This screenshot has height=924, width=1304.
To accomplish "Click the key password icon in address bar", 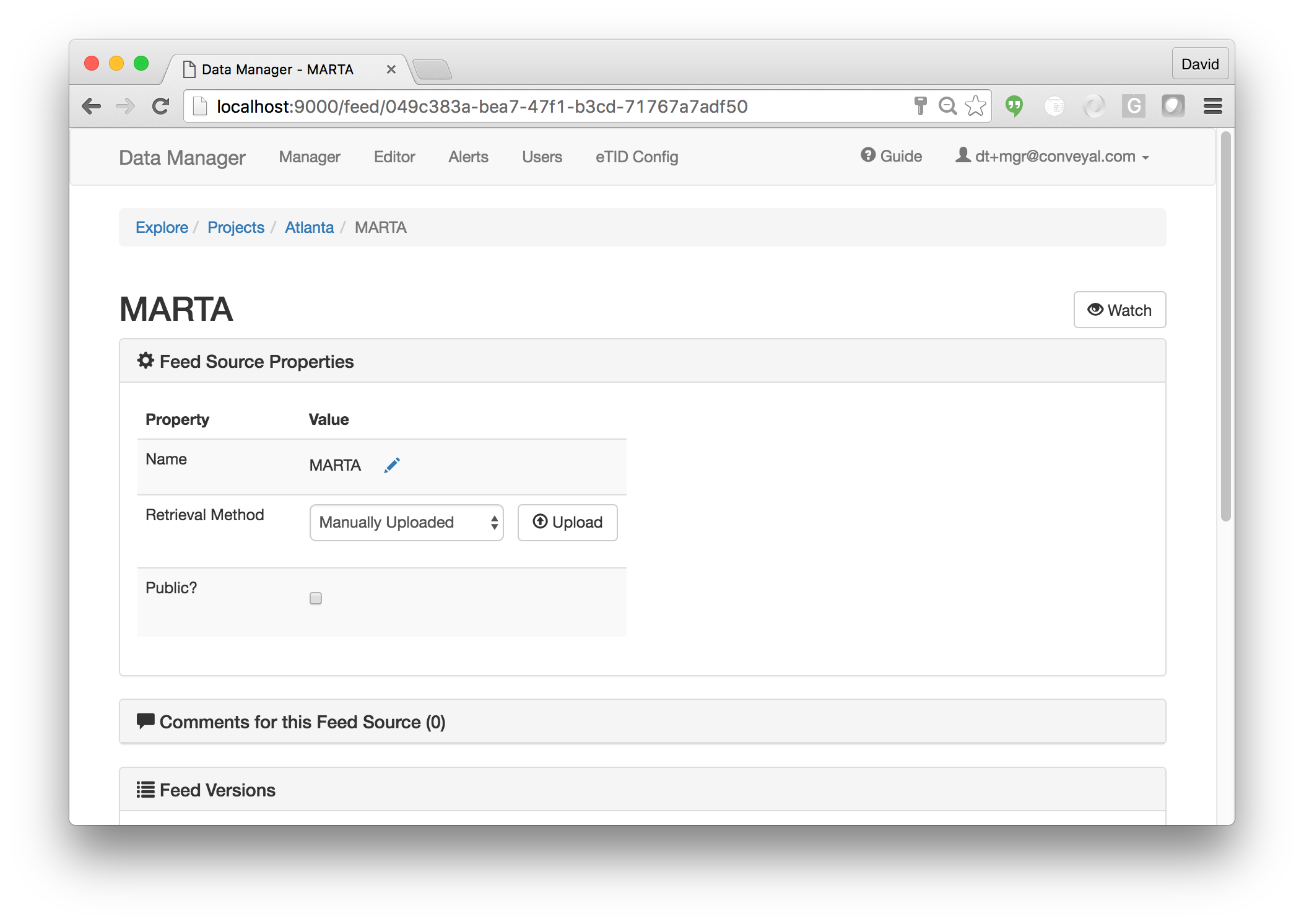I will [x=920, y=106].
